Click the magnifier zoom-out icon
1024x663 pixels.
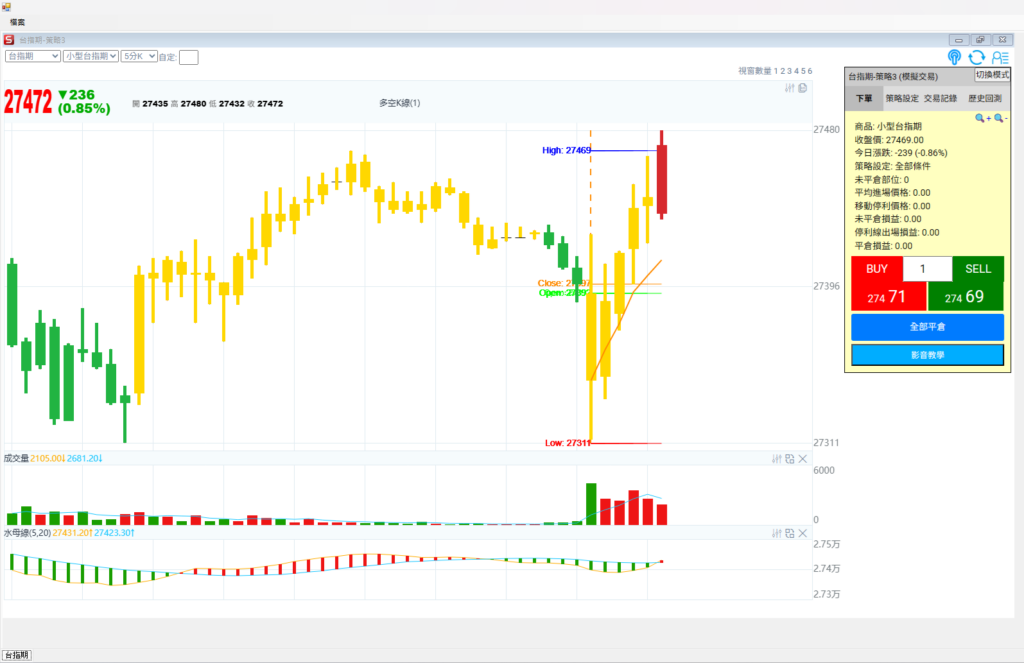pyautogui.click(x=999, y=118)
